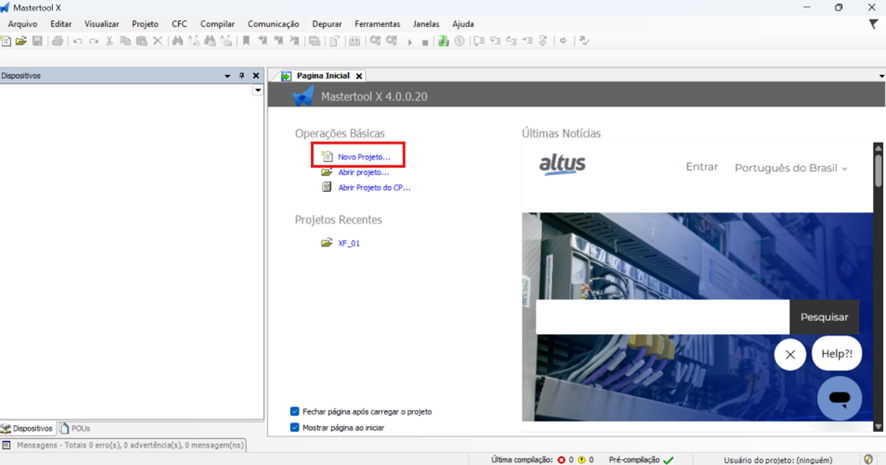The height and width of the screenshot is (465, 886).
Task: Click the news search input field
Action: tap(662, 317)
